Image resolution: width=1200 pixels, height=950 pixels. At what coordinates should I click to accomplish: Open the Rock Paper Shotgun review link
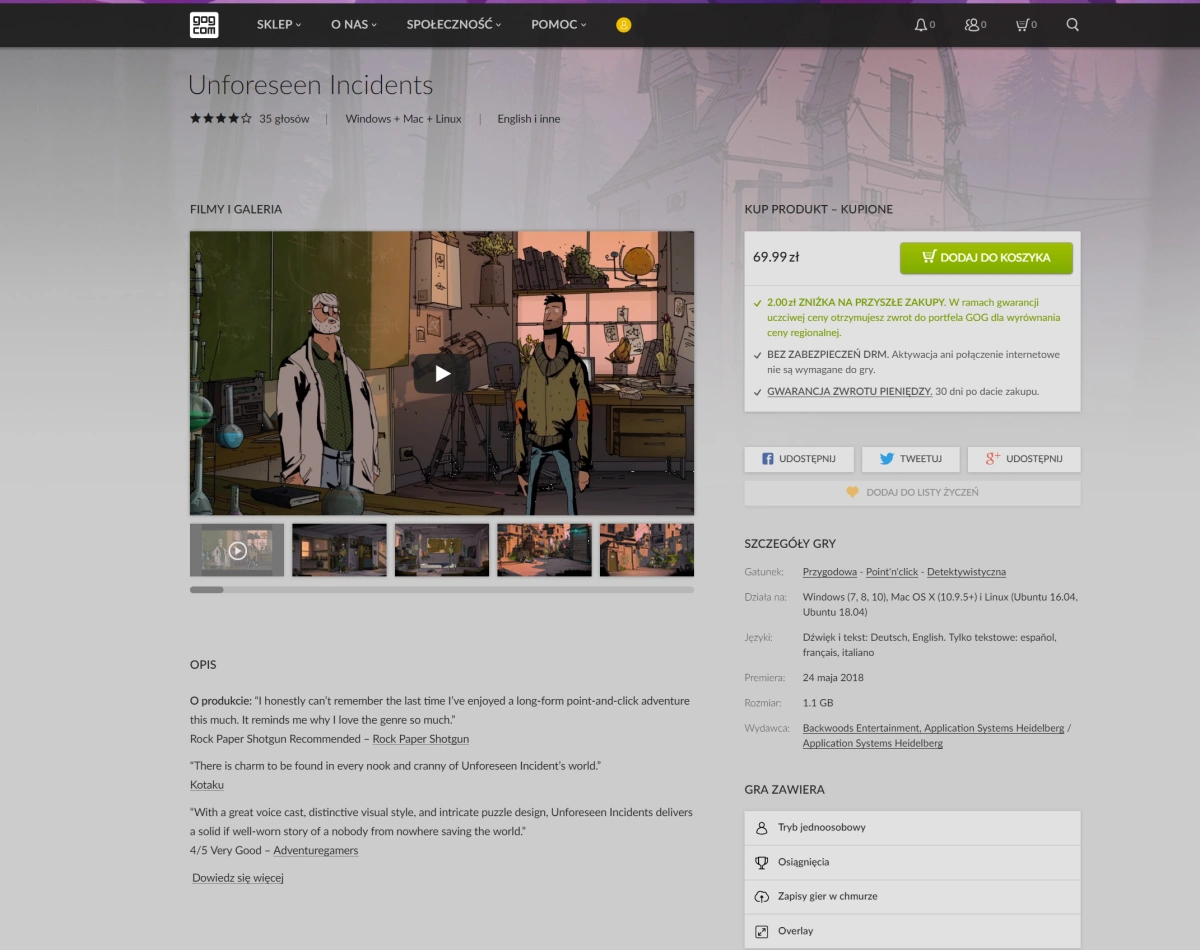click(421, 739)
